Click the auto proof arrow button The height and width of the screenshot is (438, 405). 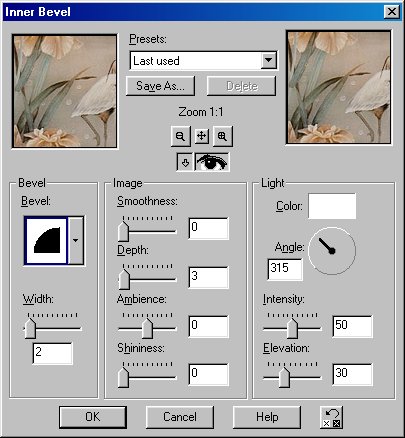[185, 162]
